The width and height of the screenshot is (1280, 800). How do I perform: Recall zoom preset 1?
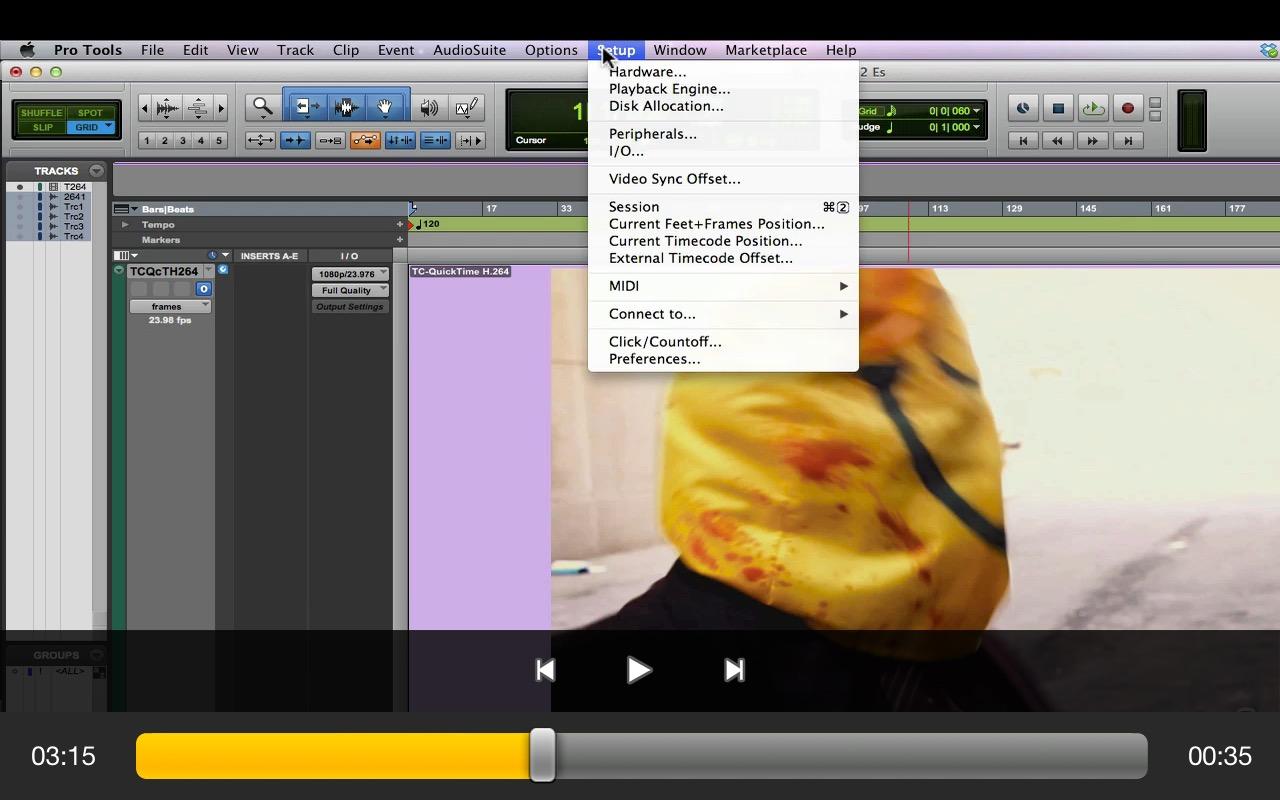147,141
